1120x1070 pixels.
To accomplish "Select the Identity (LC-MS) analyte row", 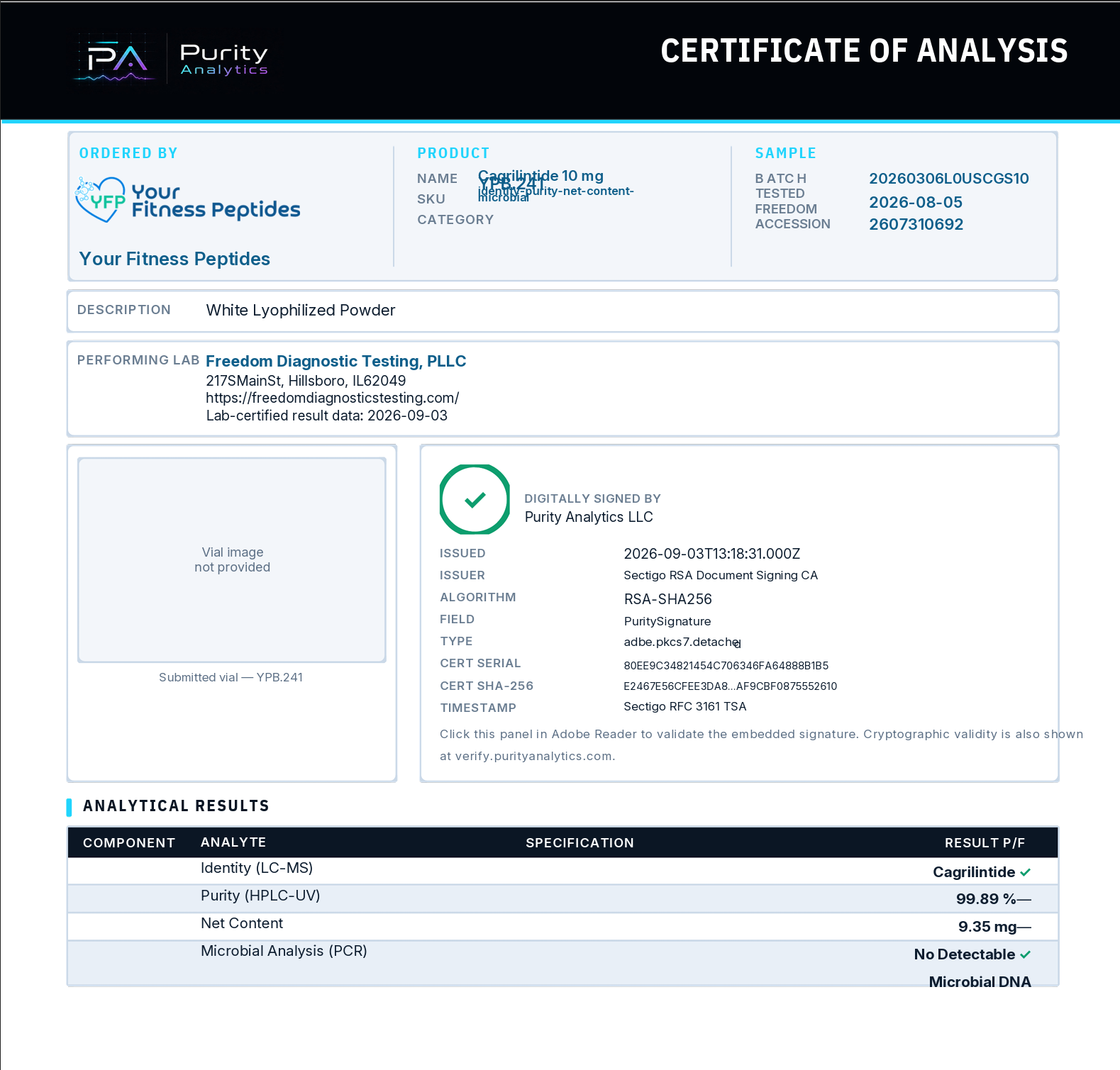I will [562, 871].
